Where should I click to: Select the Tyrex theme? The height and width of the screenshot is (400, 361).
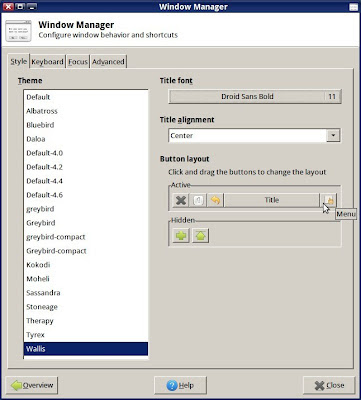click(x=86, y=335)
